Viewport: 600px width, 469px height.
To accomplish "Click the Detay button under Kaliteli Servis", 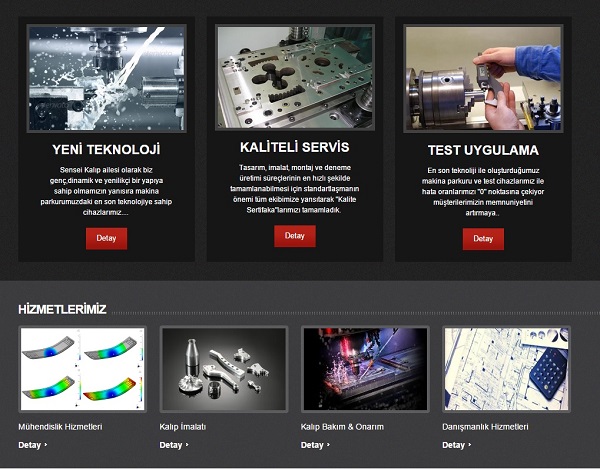I will [x=295, y=236].
